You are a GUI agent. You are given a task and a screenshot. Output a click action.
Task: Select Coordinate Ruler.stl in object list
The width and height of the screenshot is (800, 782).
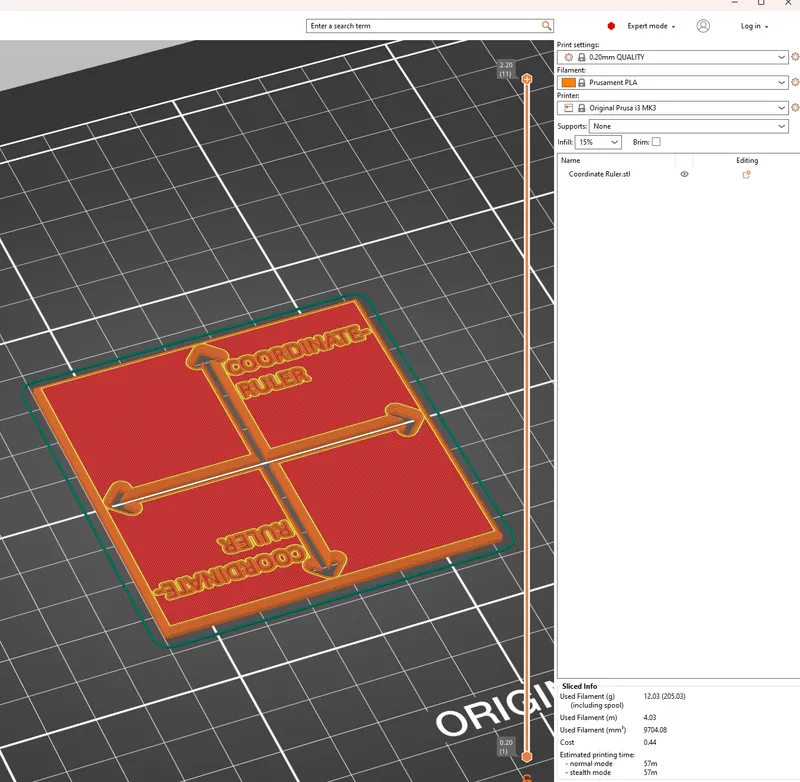coord(599,174)
